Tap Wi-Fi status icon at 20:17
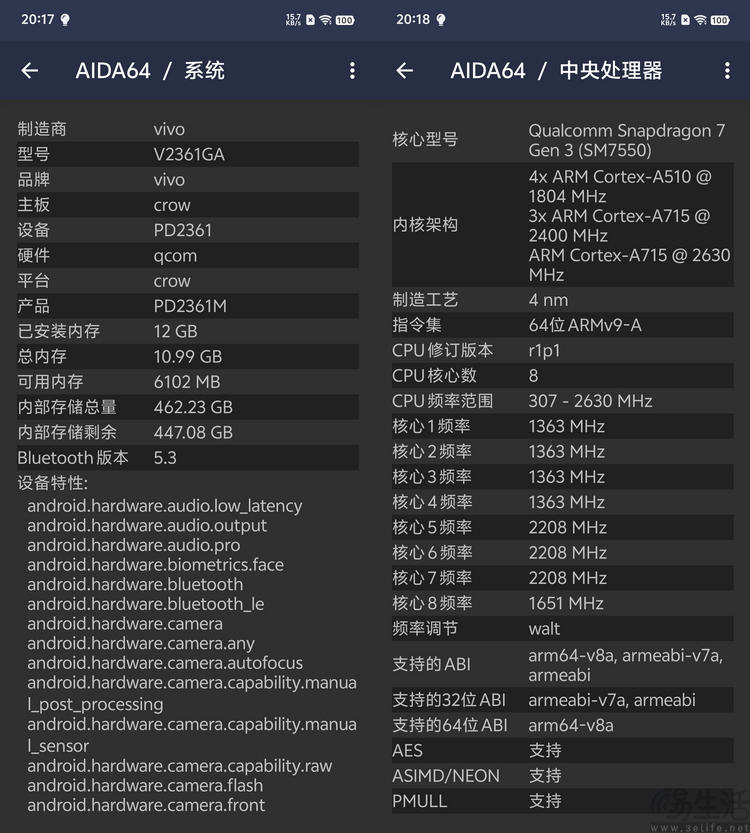This screenshot has width=750, height=833. point(326,20)
